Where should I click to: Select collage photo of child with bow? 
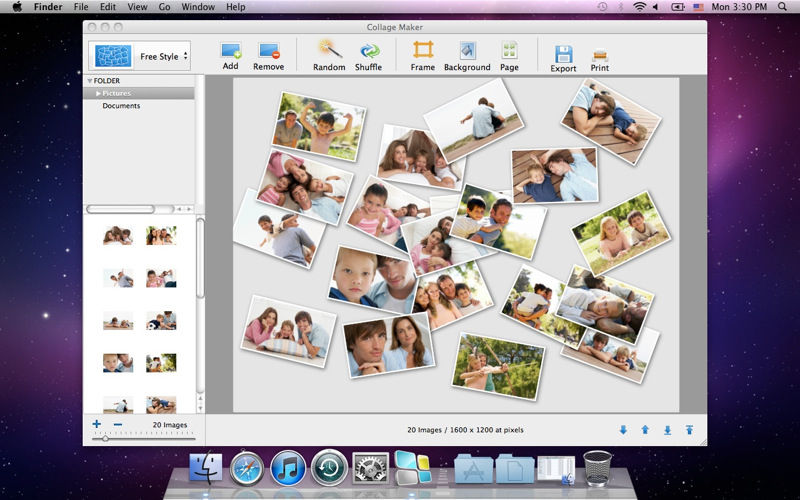click(x=498, y=366)
